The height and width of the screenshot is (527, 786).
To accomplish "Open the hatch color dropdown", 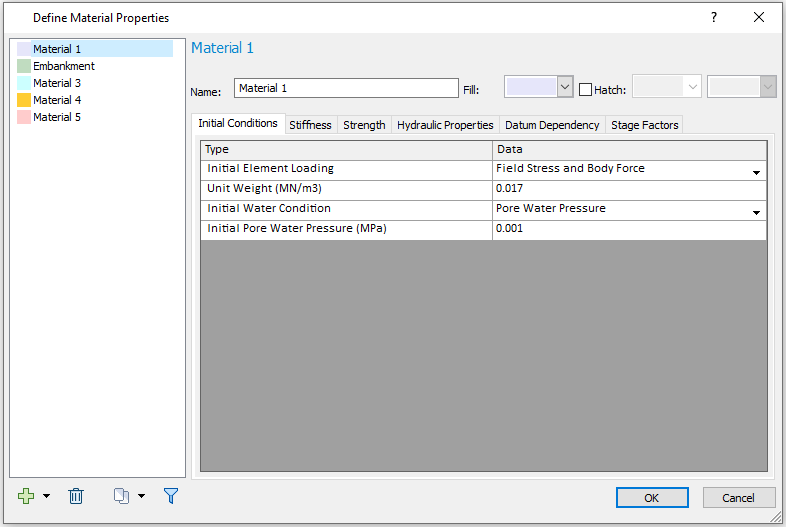I will pos(767,87).
